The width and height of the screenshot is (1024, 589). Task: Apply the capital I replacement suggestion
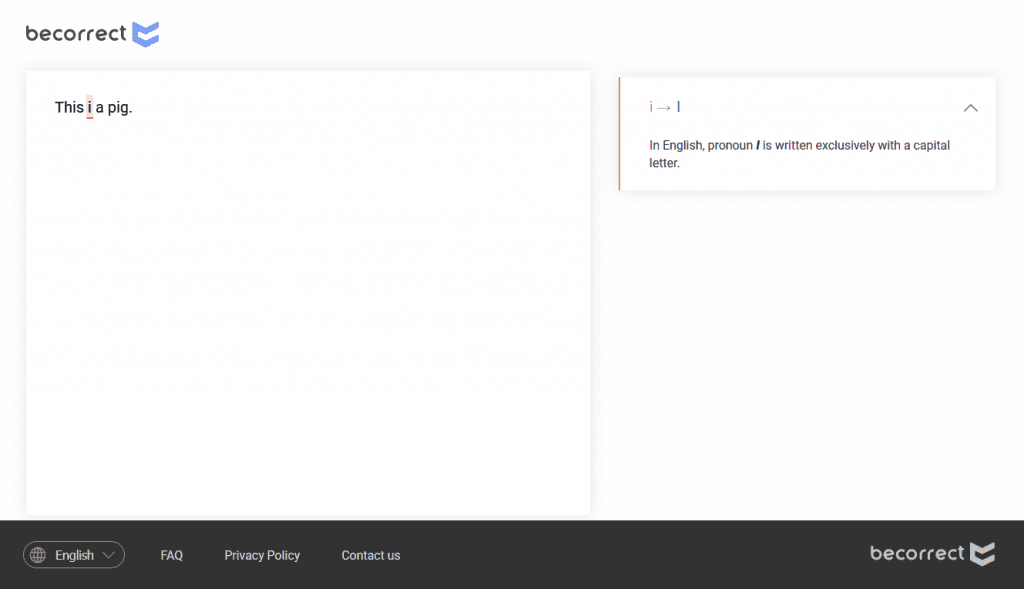(679, 107)
